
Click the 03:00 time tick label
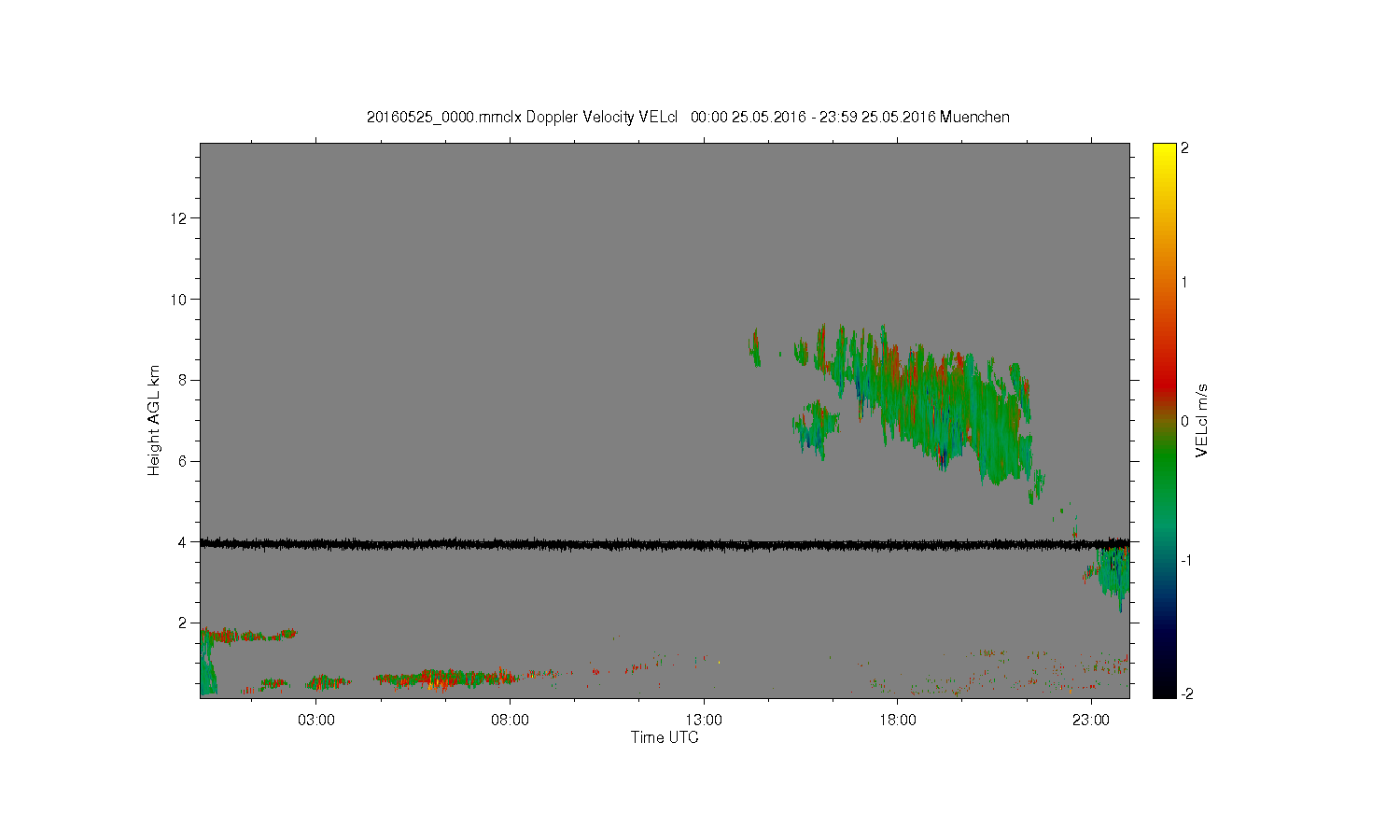click(x=316, y=720)
